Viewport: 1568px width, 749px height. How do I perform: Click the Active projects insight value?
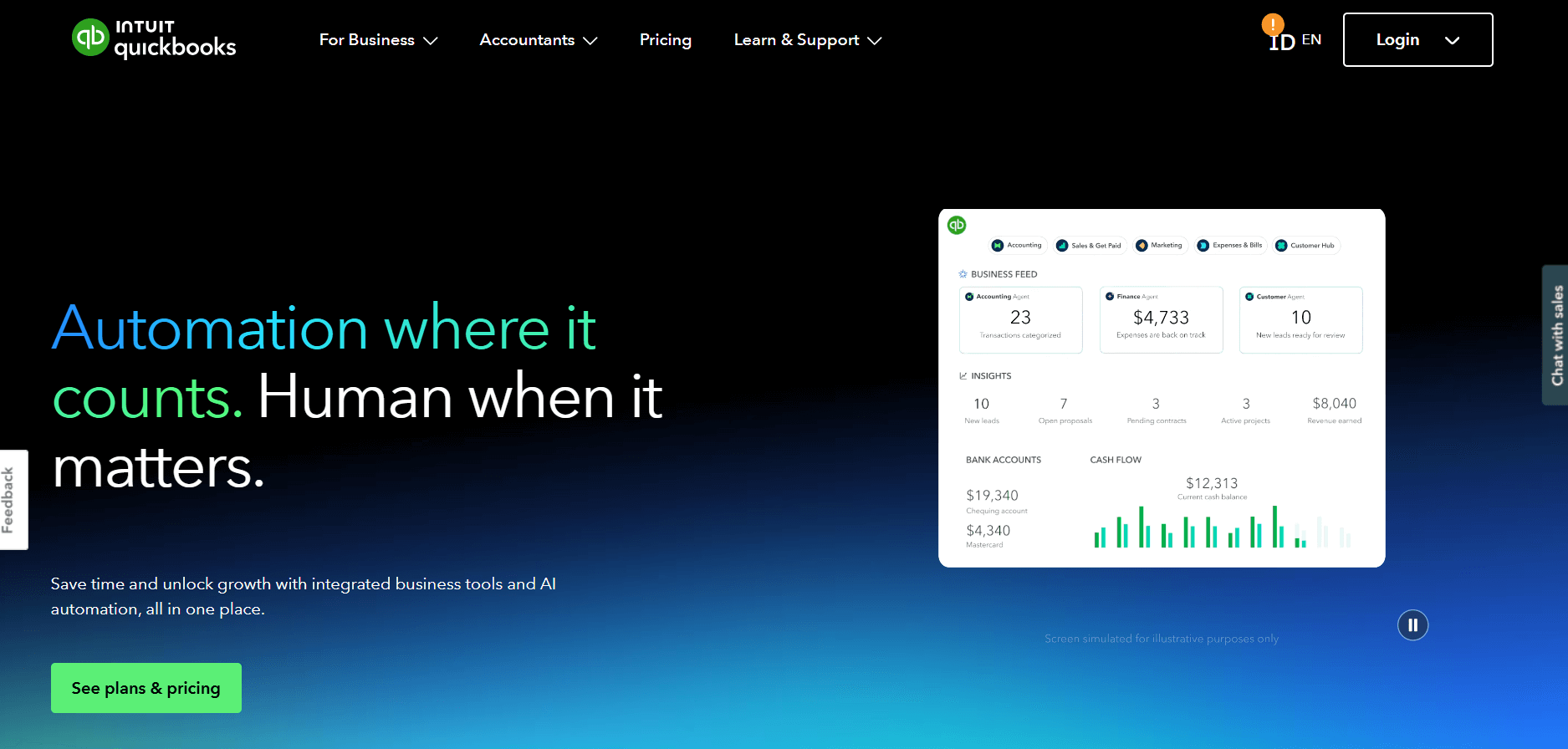(1246, 404)
